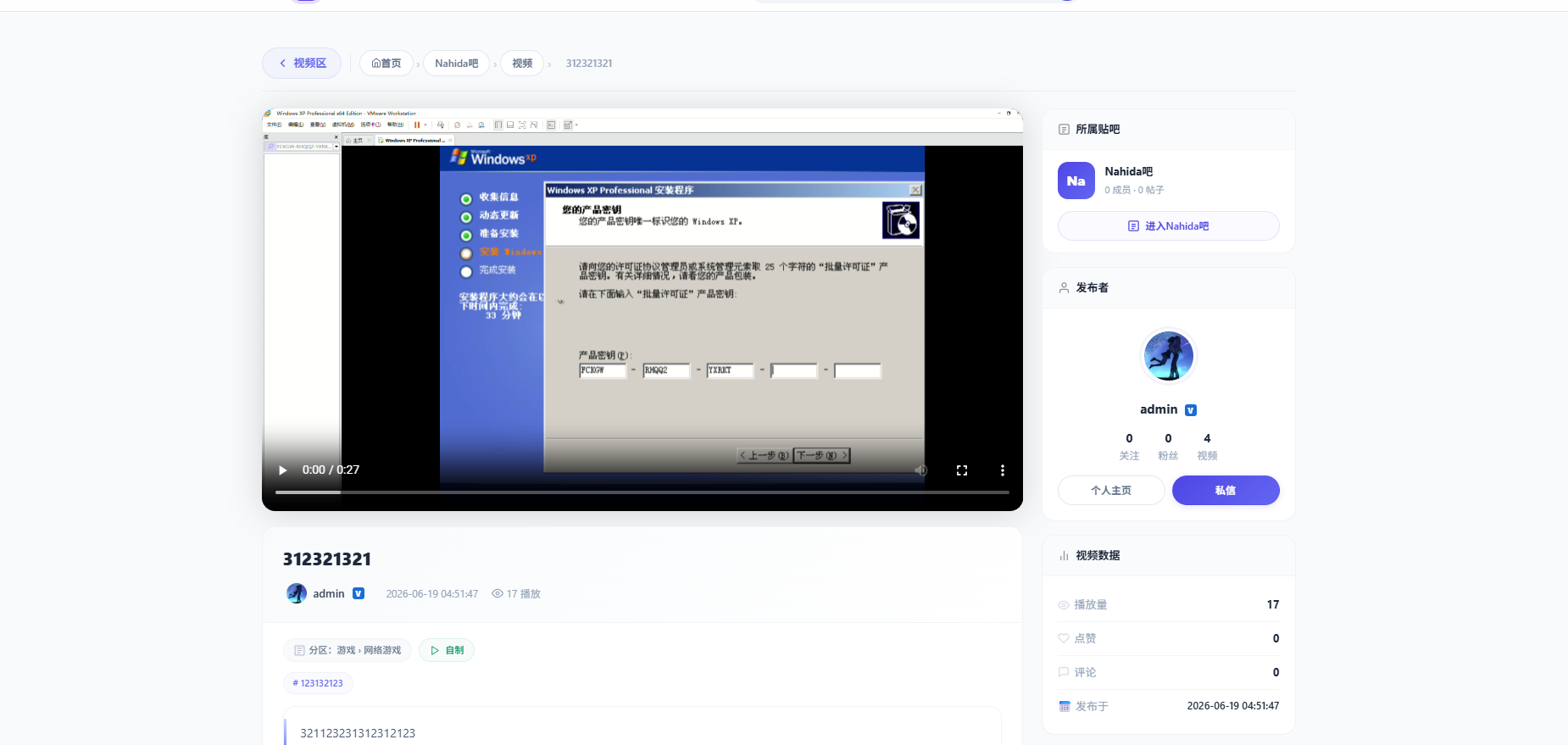Click the verified badge in 发布者 card
Screen dimensions: 1568x745
1191,410
